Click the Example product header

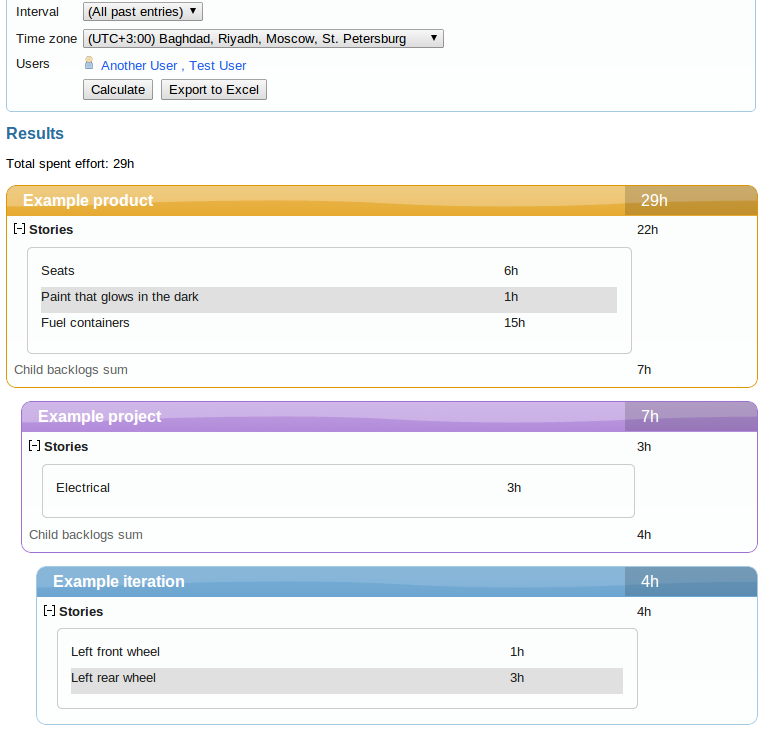[x=88, y=201]
